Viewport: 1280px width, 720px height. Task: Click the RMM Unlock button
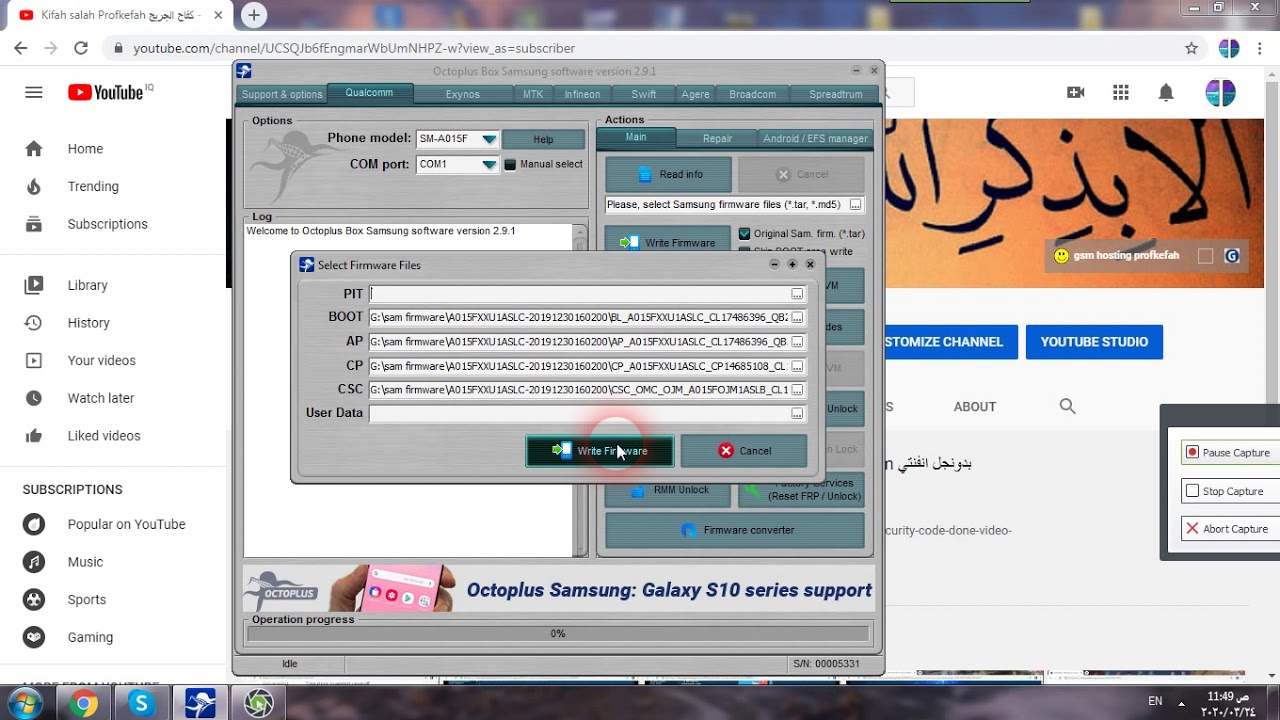pos(668,491)
